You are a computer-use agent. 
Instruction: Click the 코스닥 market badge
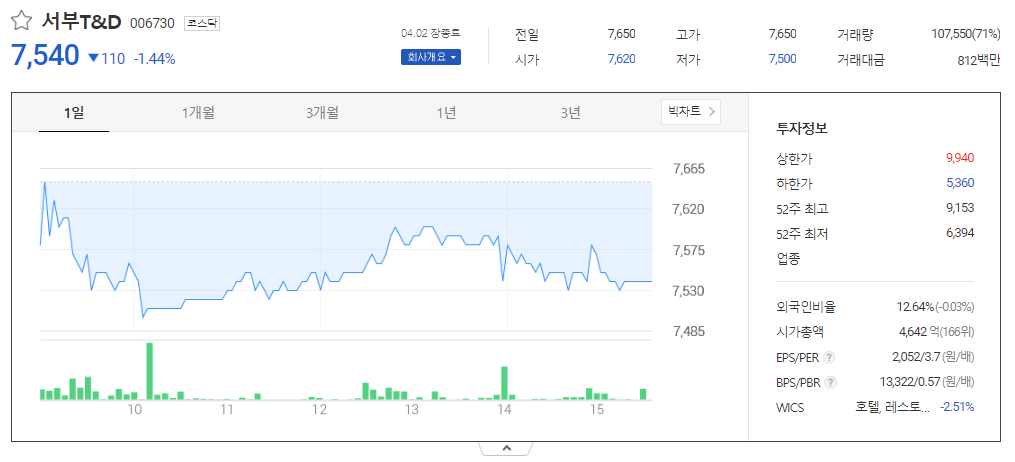click(202, 23)
